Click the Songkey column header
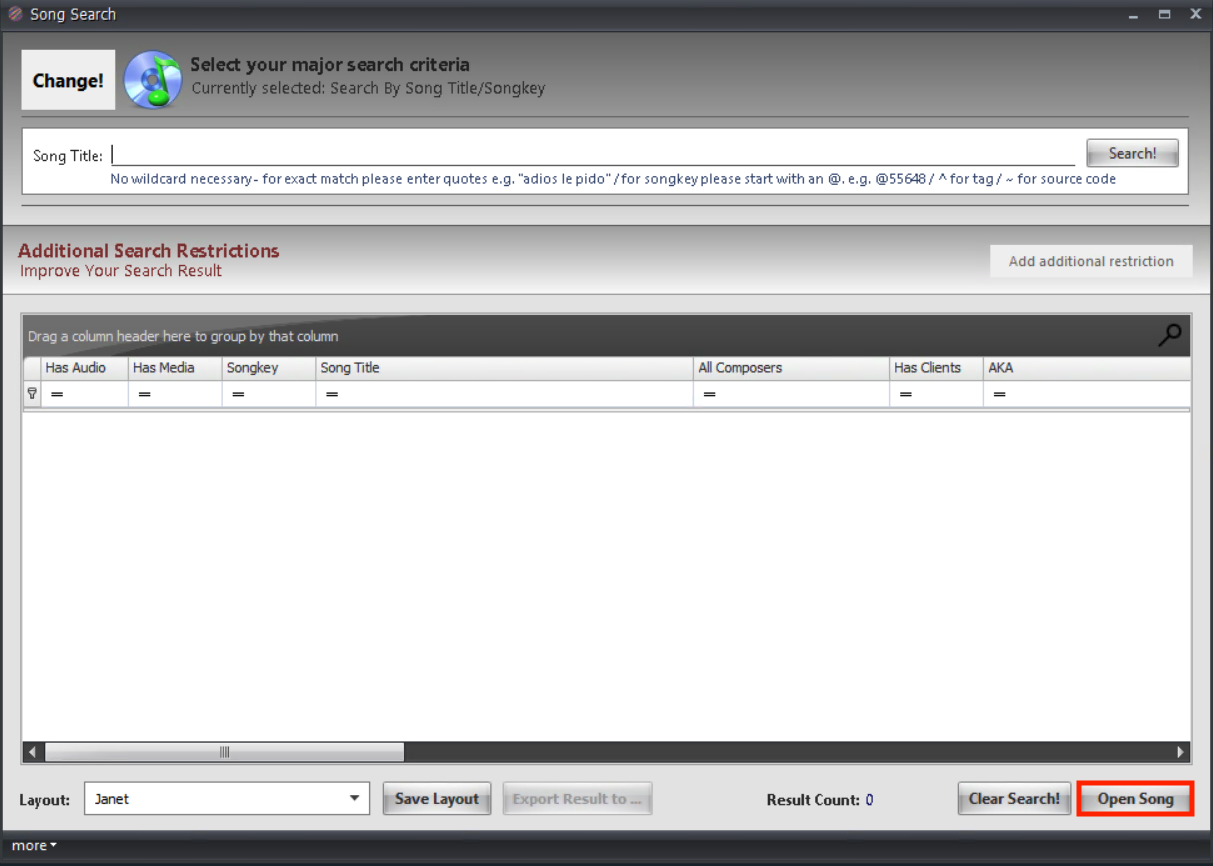 268,368
